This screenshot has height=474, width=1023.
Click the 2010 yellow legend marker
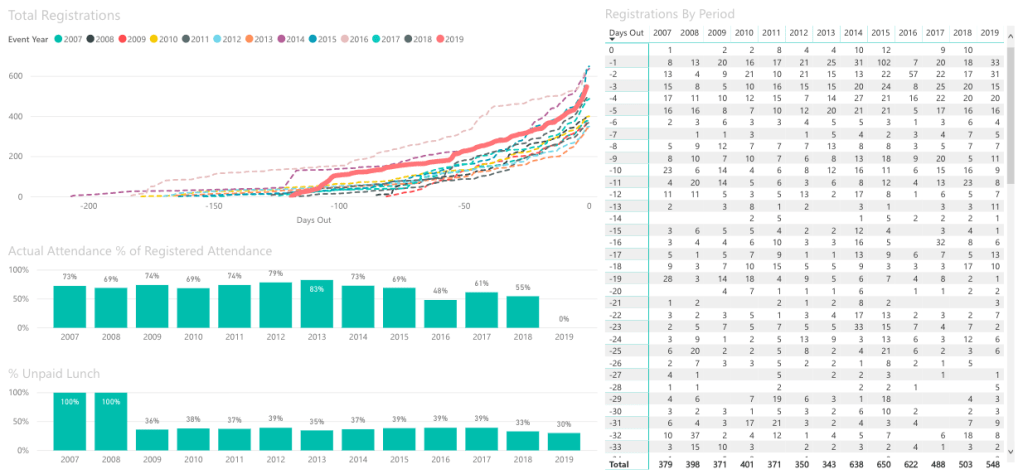[x=153, y=39]
